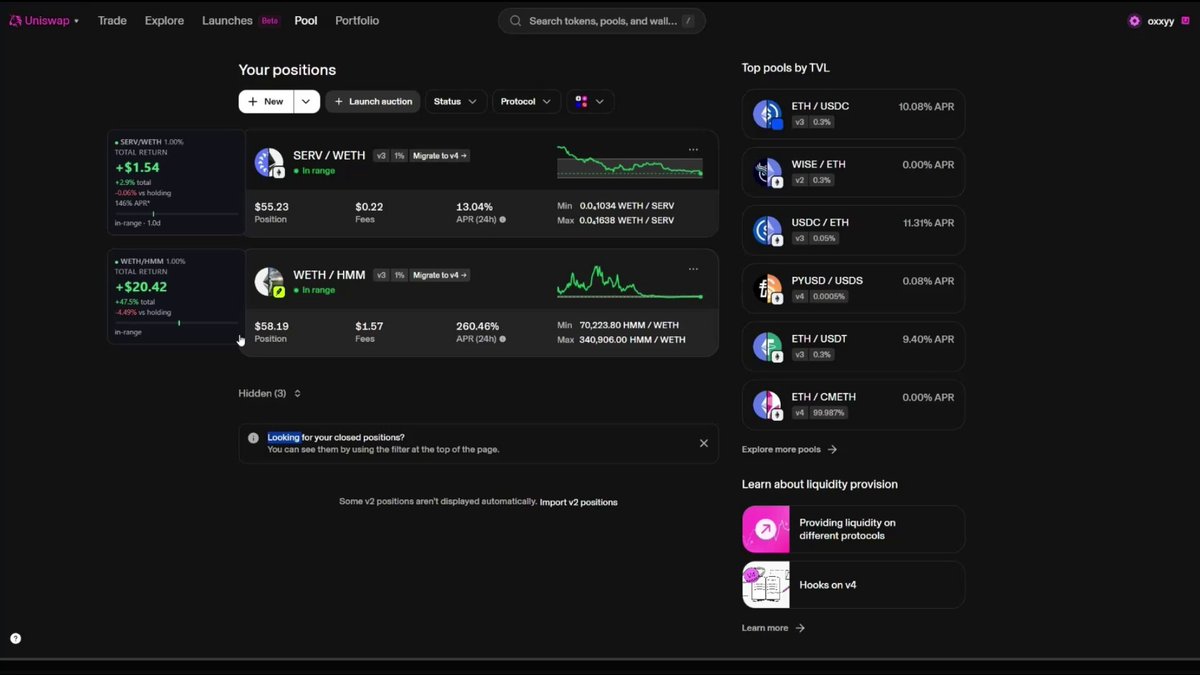
Task: Open the oxxyy account avatar
Action: [1134, 21]
